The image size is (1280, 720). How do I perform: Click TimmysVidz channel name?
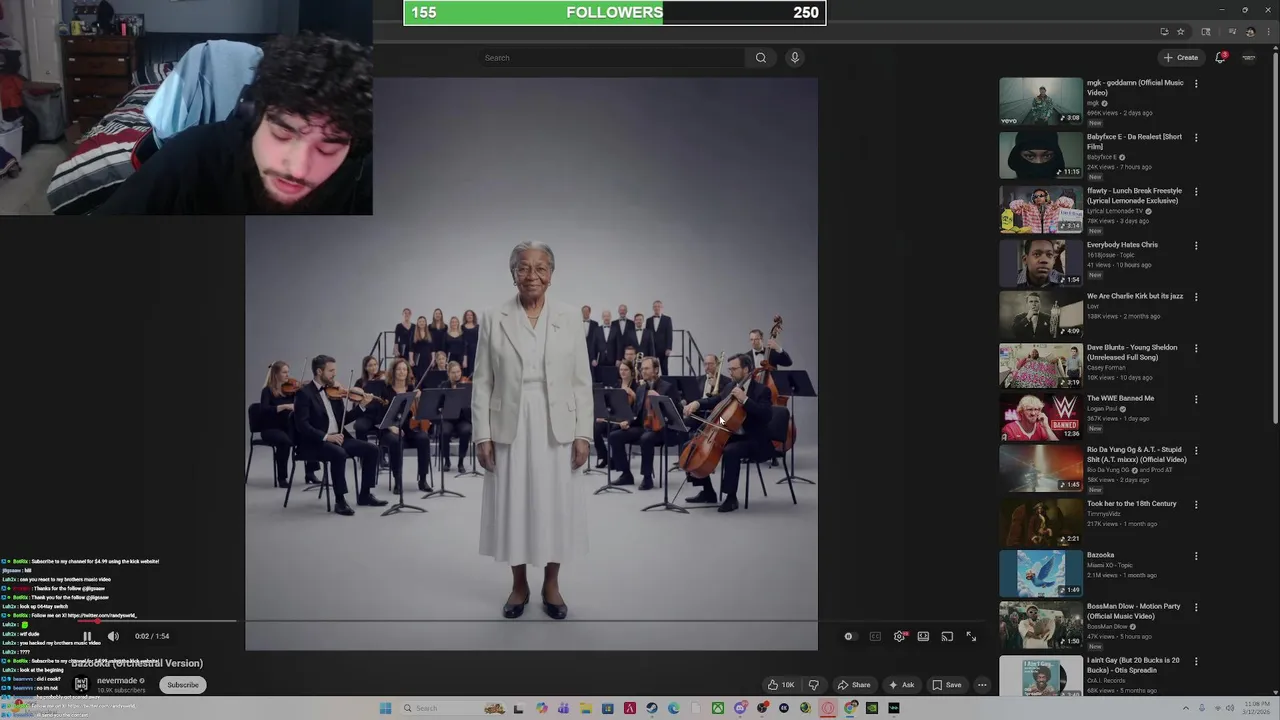(1105, 514)
